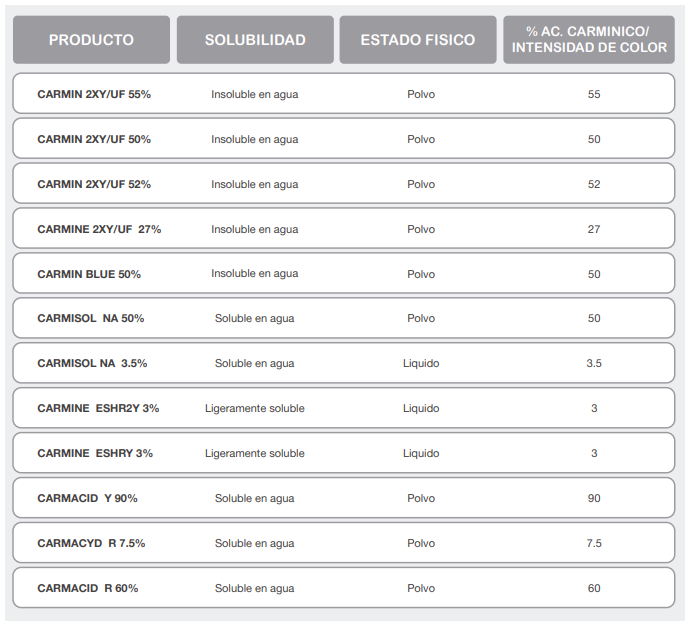Click the CARMACID R 60% product name
The image size is (691, 626).
coord(88,588)
